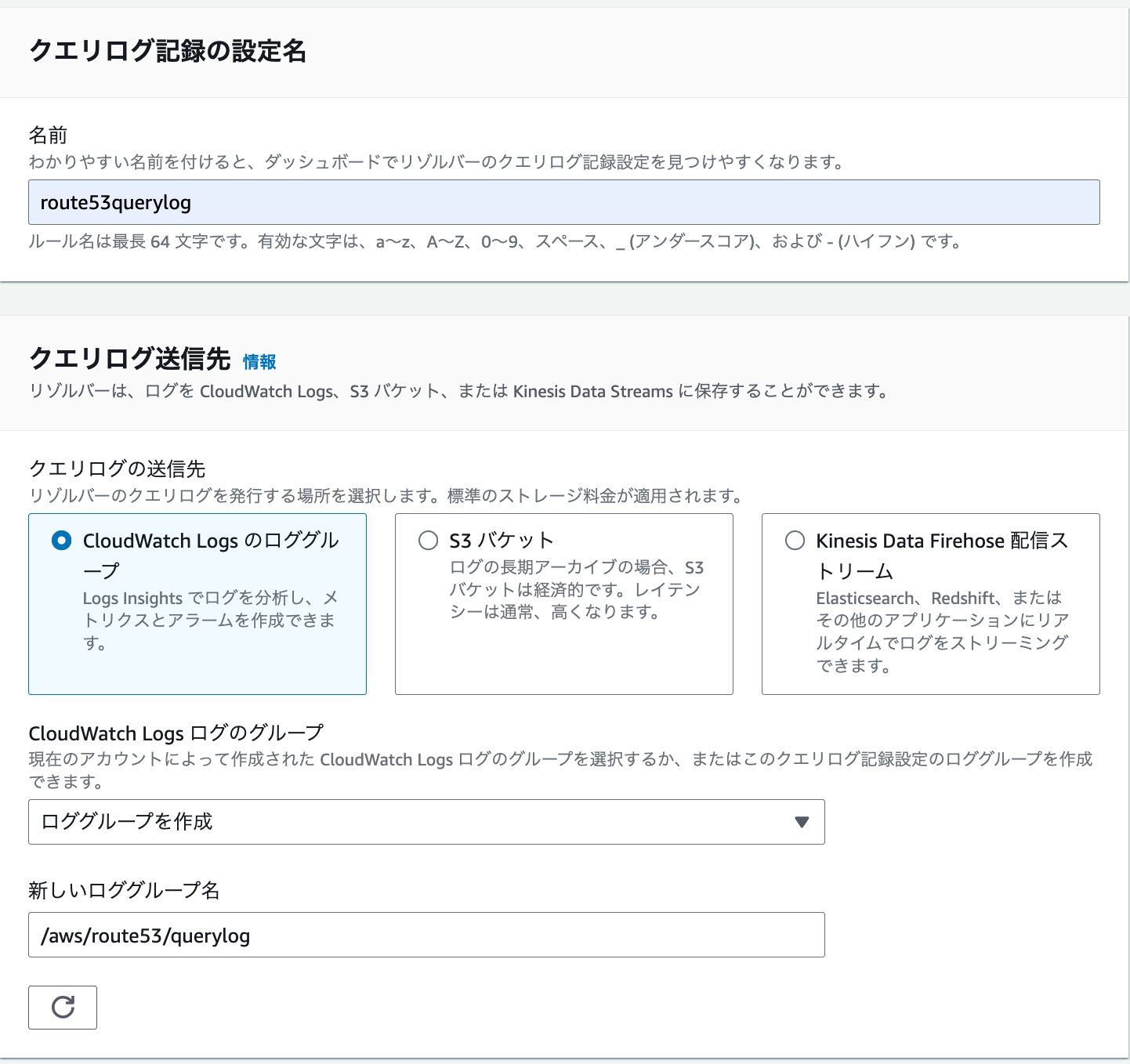Click the クエリログ記録の設定名 heading
The width and height of the screenshot is (1130, 1064).
(x=168, y=51)
